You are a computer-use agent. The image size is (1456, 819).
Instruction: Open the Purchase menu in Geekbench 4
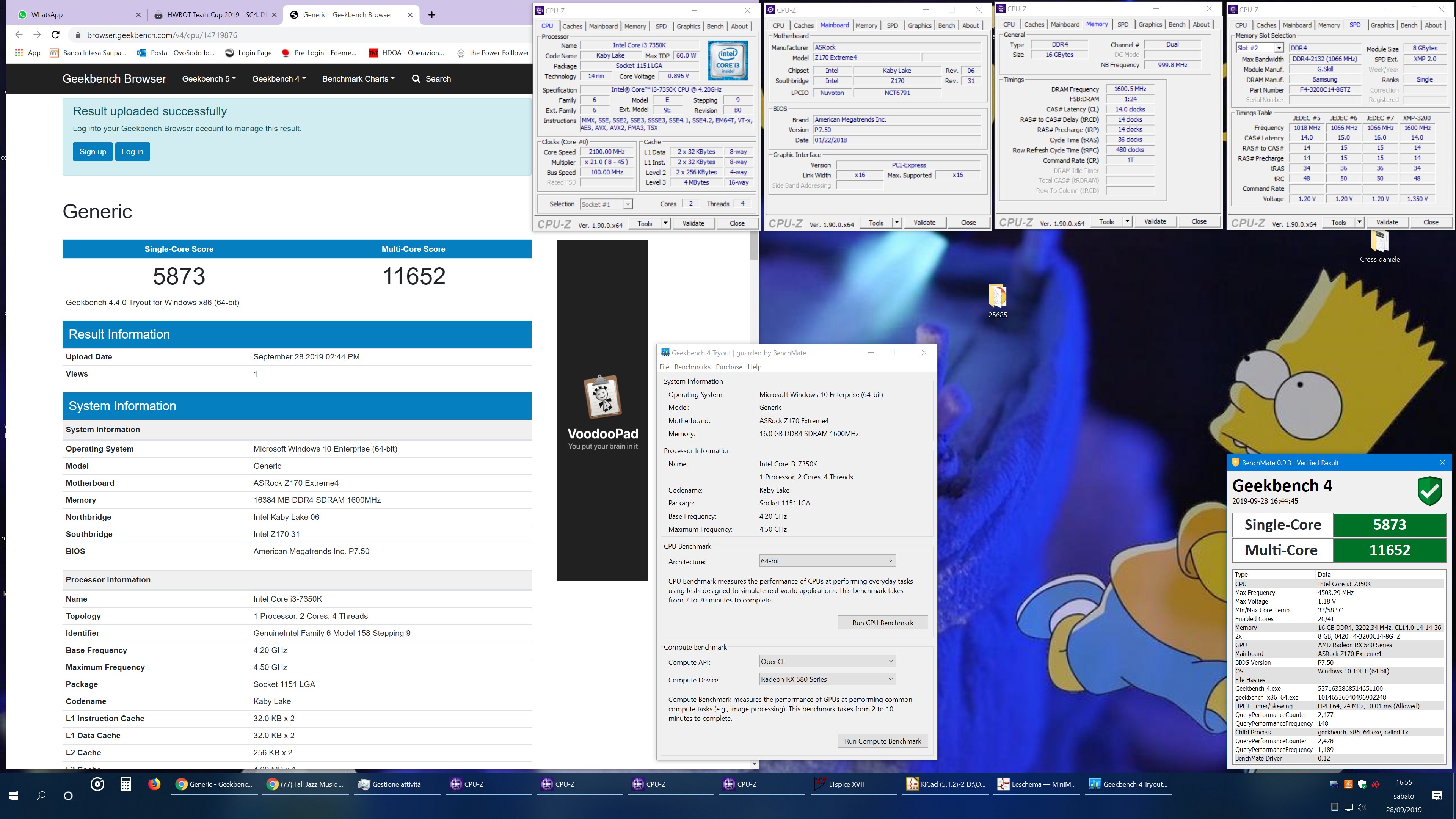(728, 367)
